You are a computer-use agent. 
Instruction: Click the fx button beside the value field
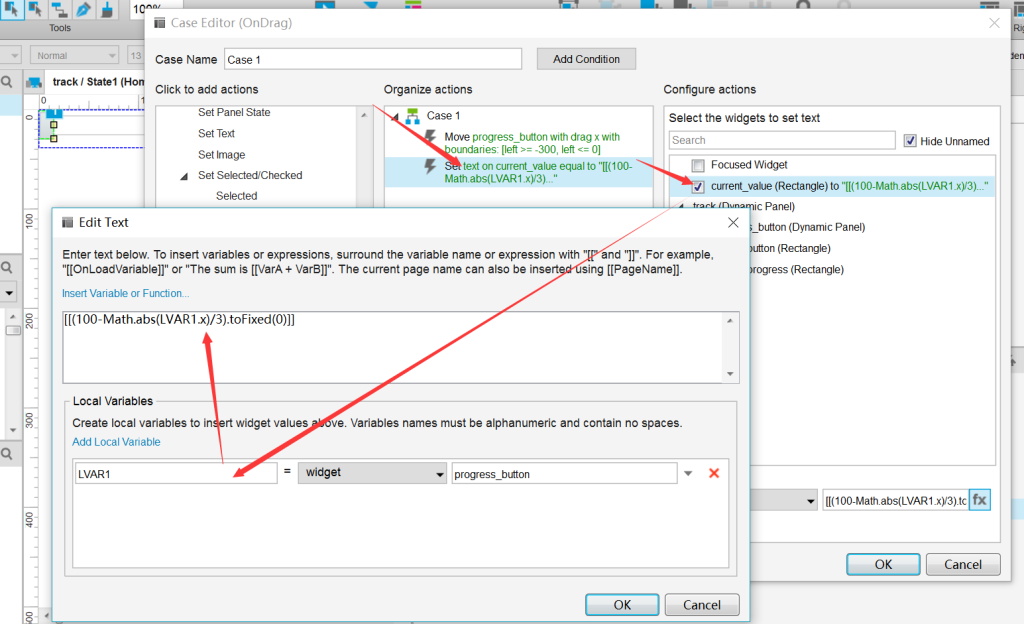click(980, 500)
